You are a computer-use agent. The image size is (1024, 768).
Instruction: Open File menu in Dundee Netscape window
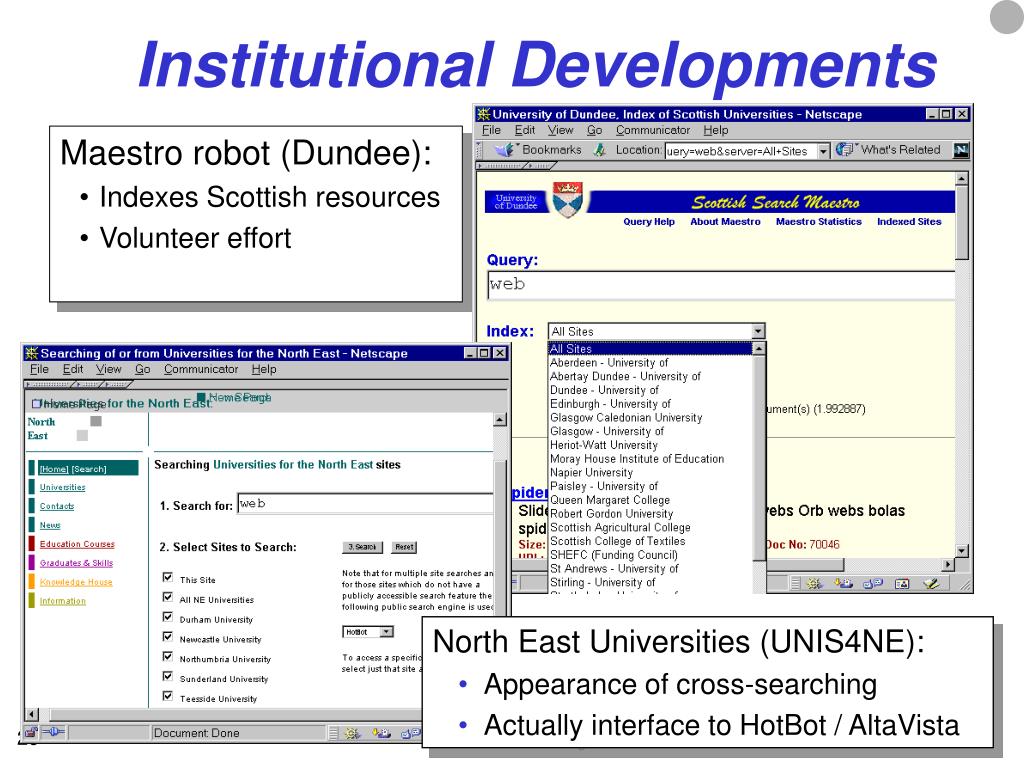tap(492, 130)
